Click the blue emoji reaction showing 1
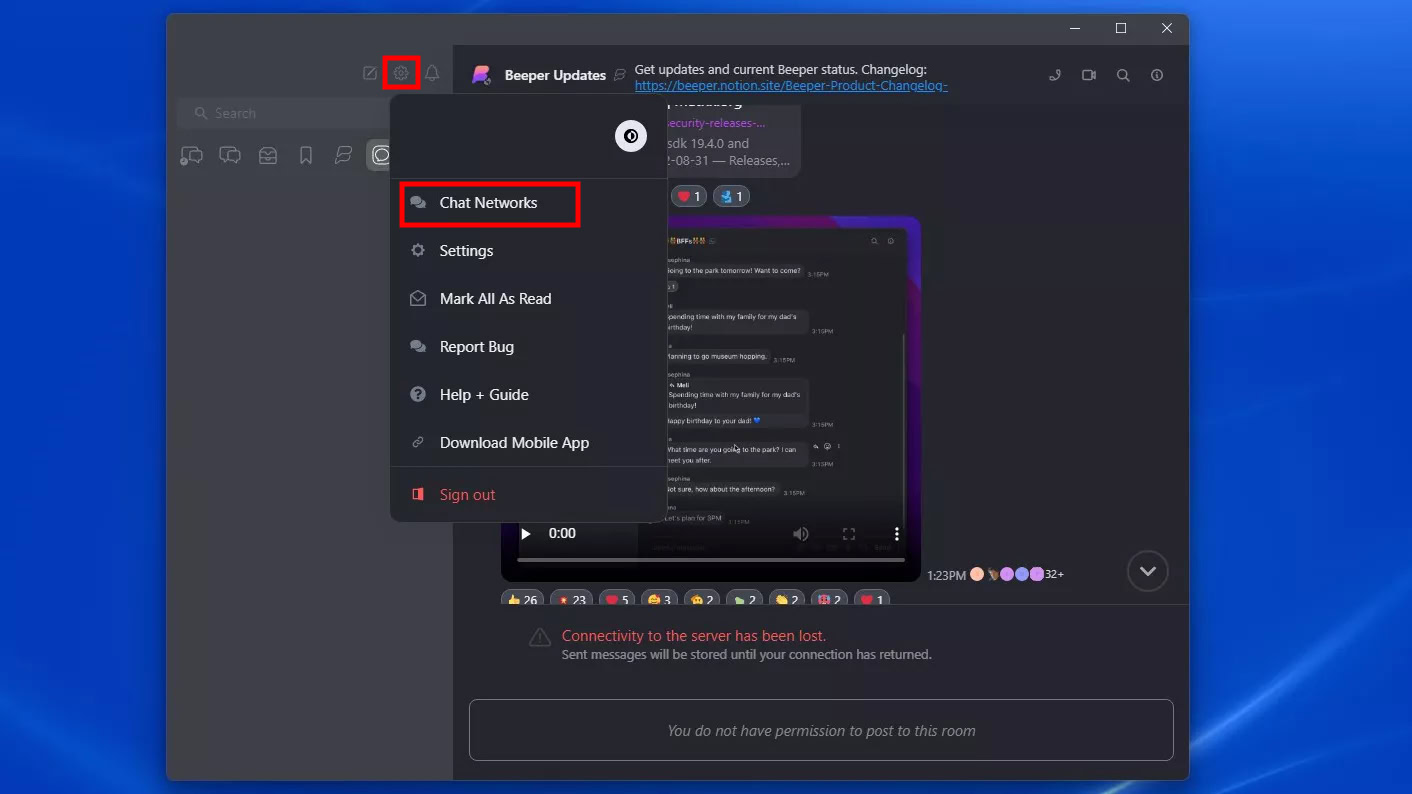 (x=731, y=197)
